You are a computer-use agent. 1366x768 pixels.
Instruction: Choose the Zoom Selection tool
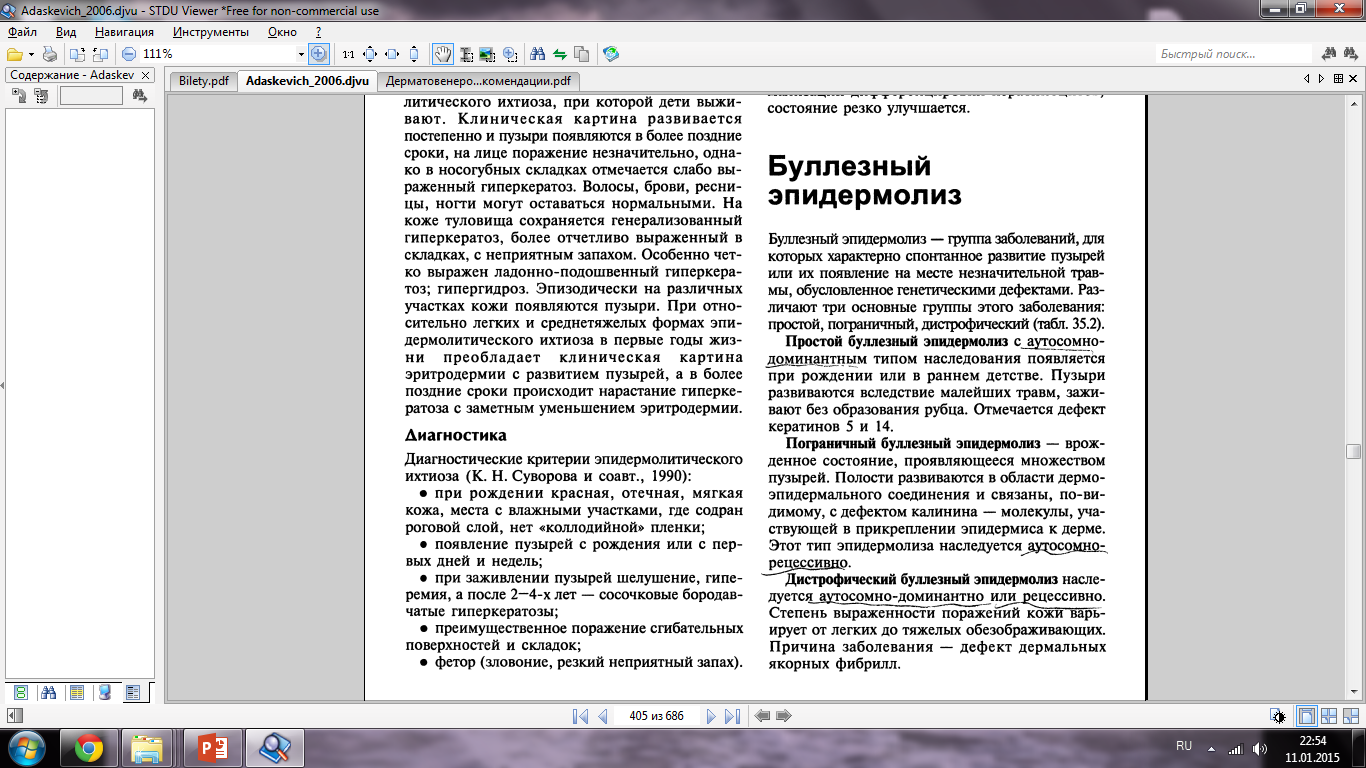(510, 54)
